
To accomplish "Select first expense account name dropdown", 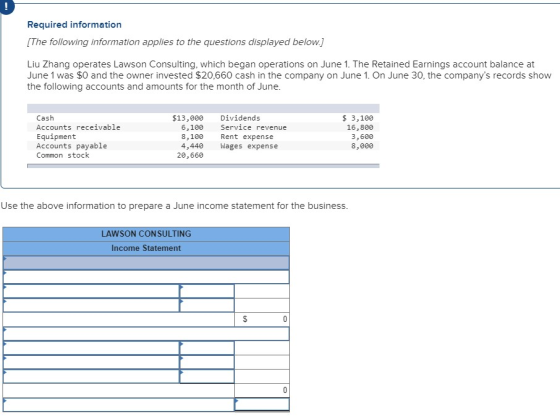I will pos(91,348).
